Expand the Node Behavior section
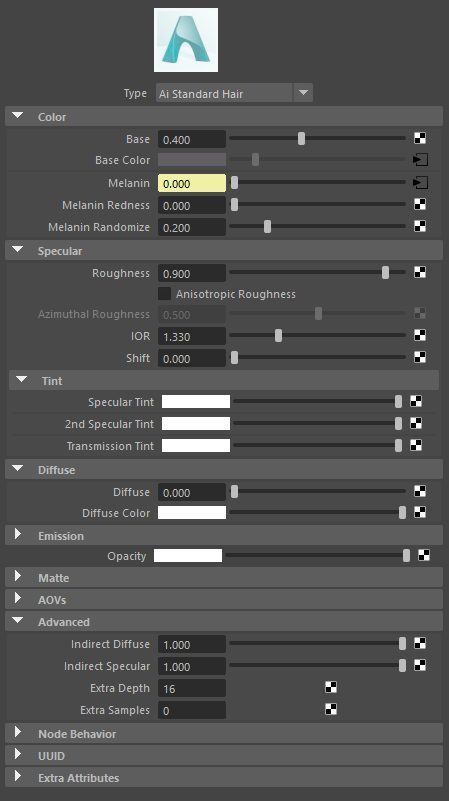Screen dimensions: 449x801 coord(18,732)
